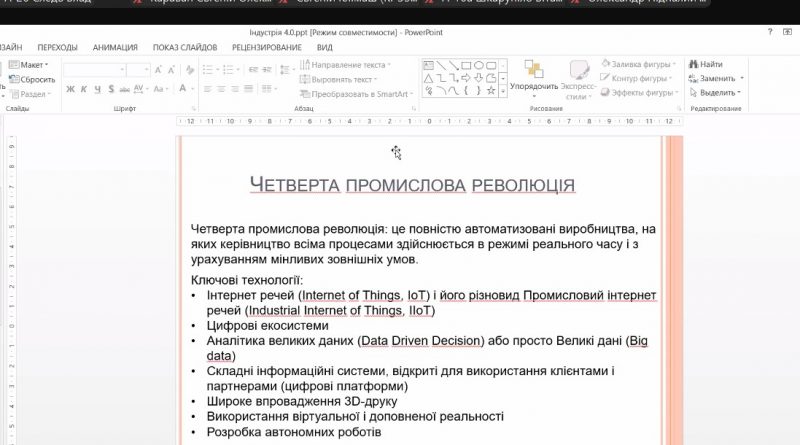Justify the text alignment
The width and height of the screenshot is (800, 445).
point(248,89)
